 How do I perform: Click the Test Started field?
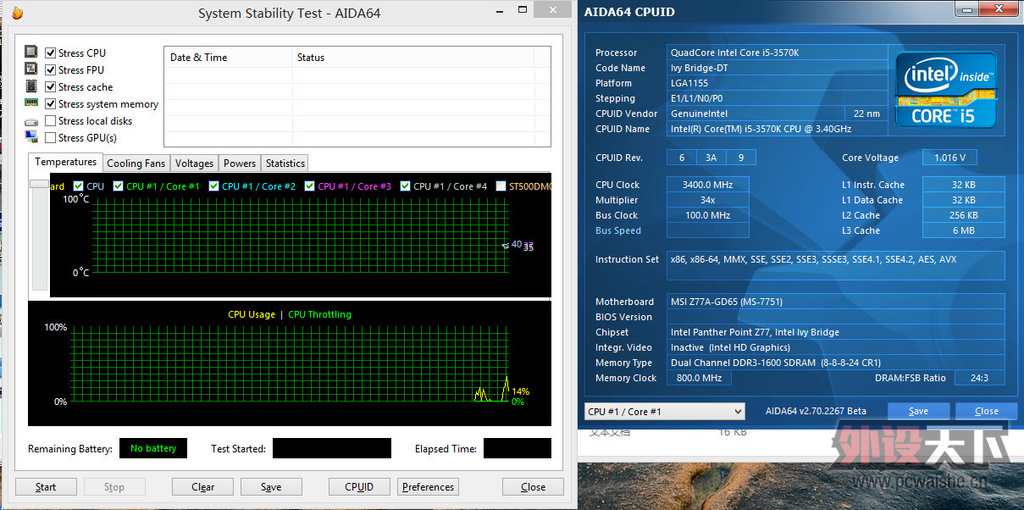[332, 448]
